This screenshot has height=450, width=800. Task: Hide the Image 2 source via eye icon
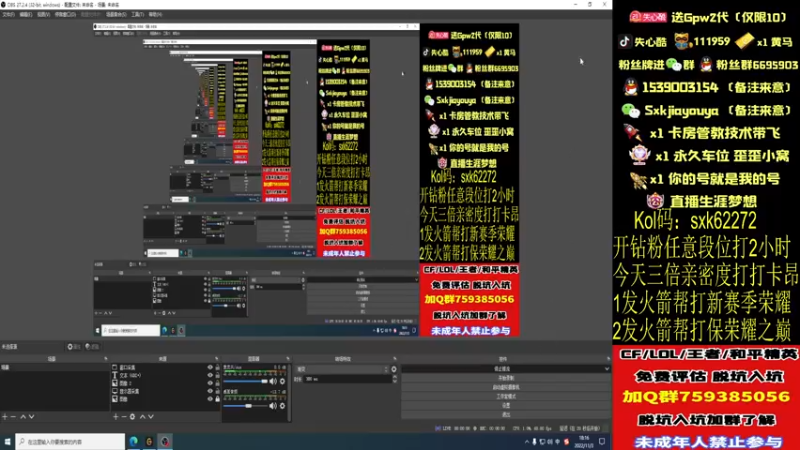[210, 383]
